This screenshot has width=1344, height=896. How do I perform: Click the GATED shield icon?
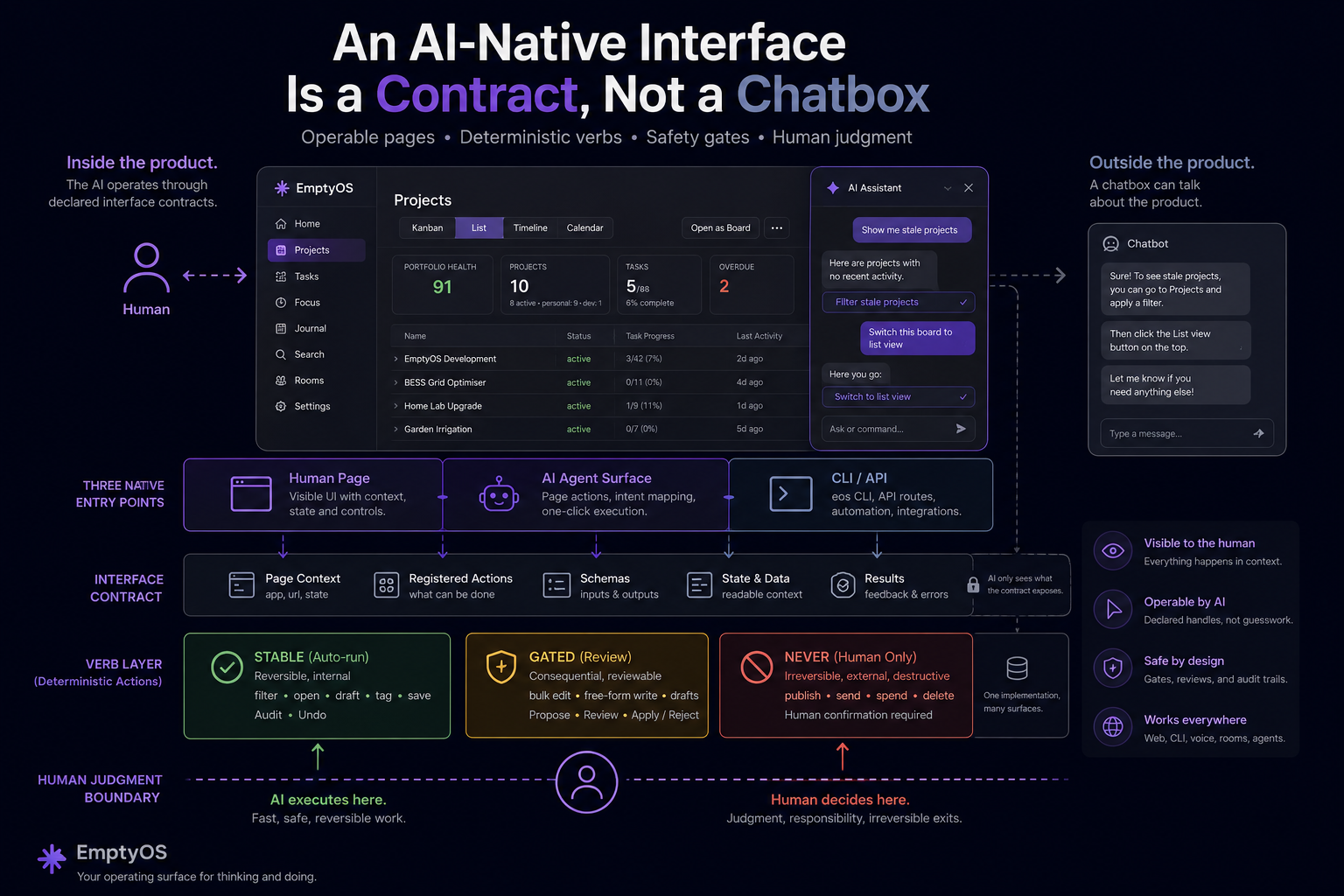tap(501, 667)
